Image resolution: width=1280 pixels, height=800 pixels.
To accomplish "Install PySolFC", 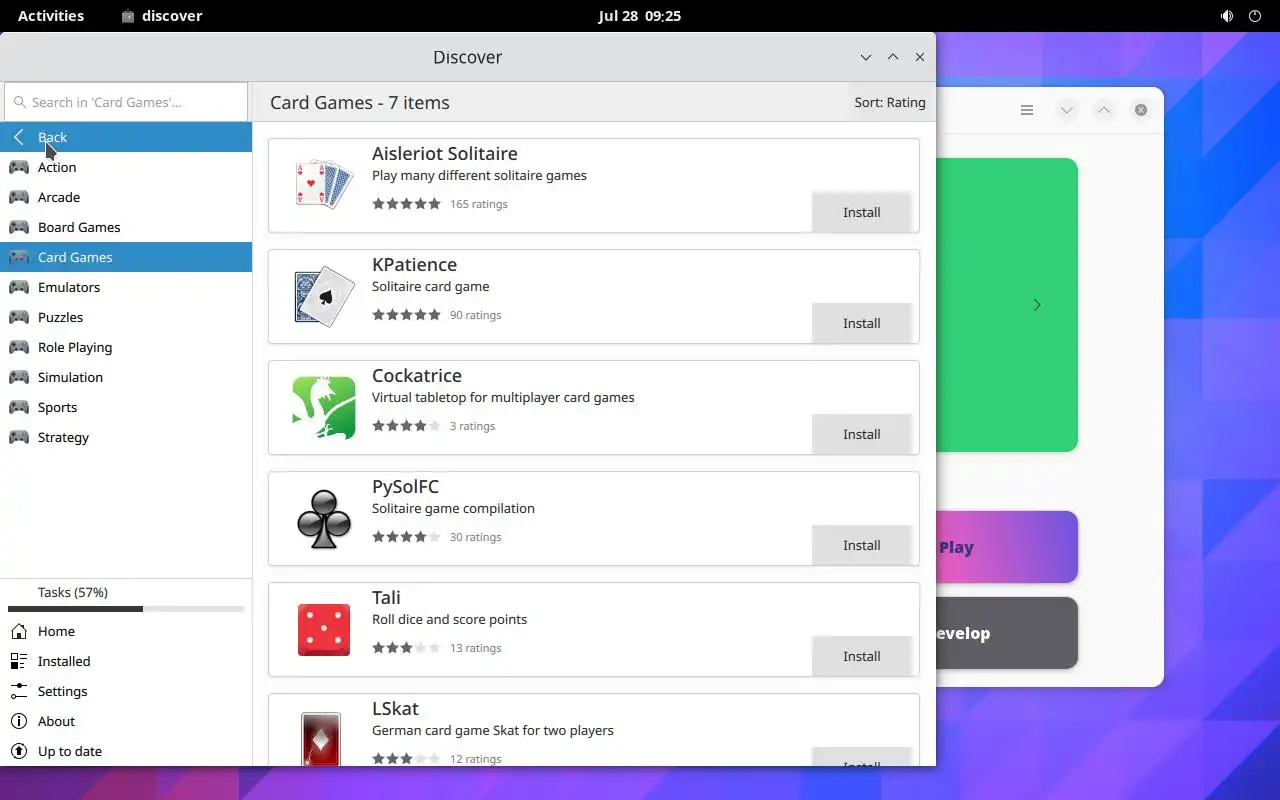I will click(x=861, y=545).
